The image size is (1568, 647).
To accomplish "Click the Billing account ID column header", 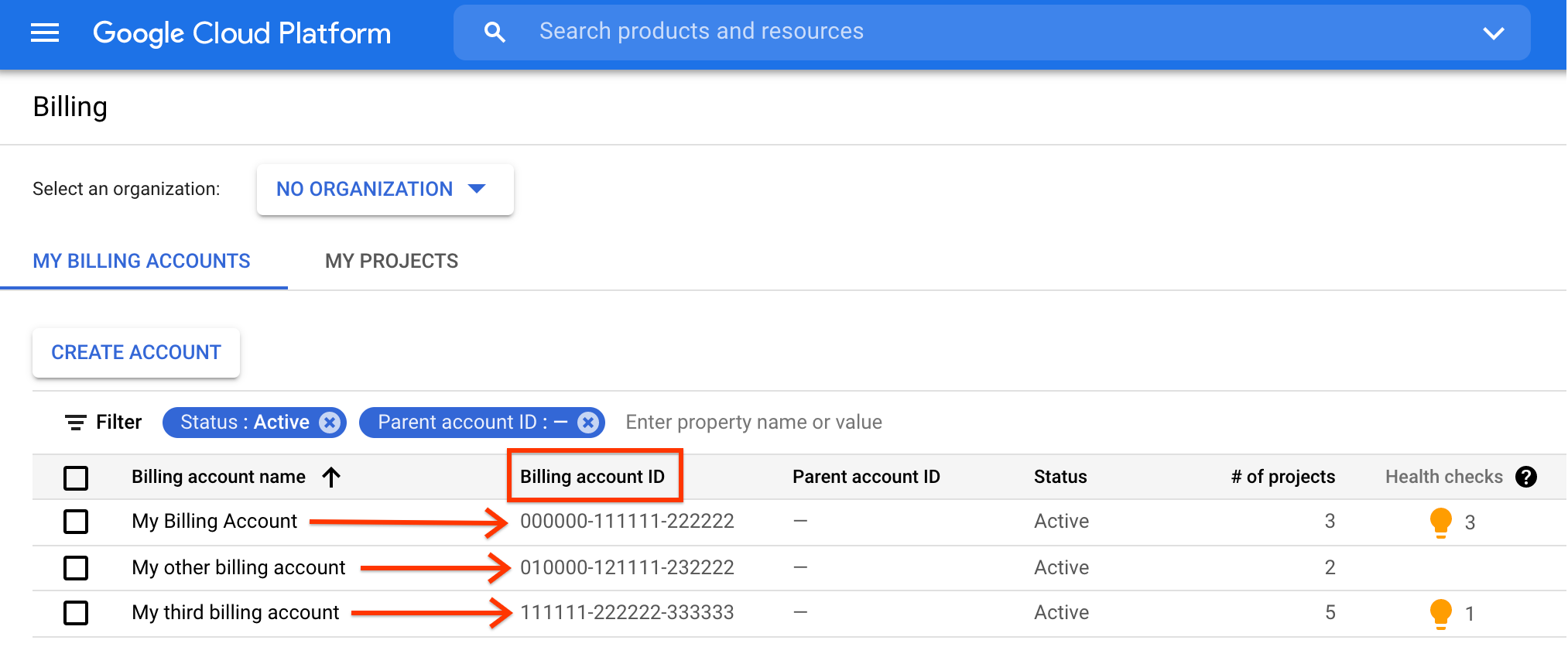I will click(592, 477).
